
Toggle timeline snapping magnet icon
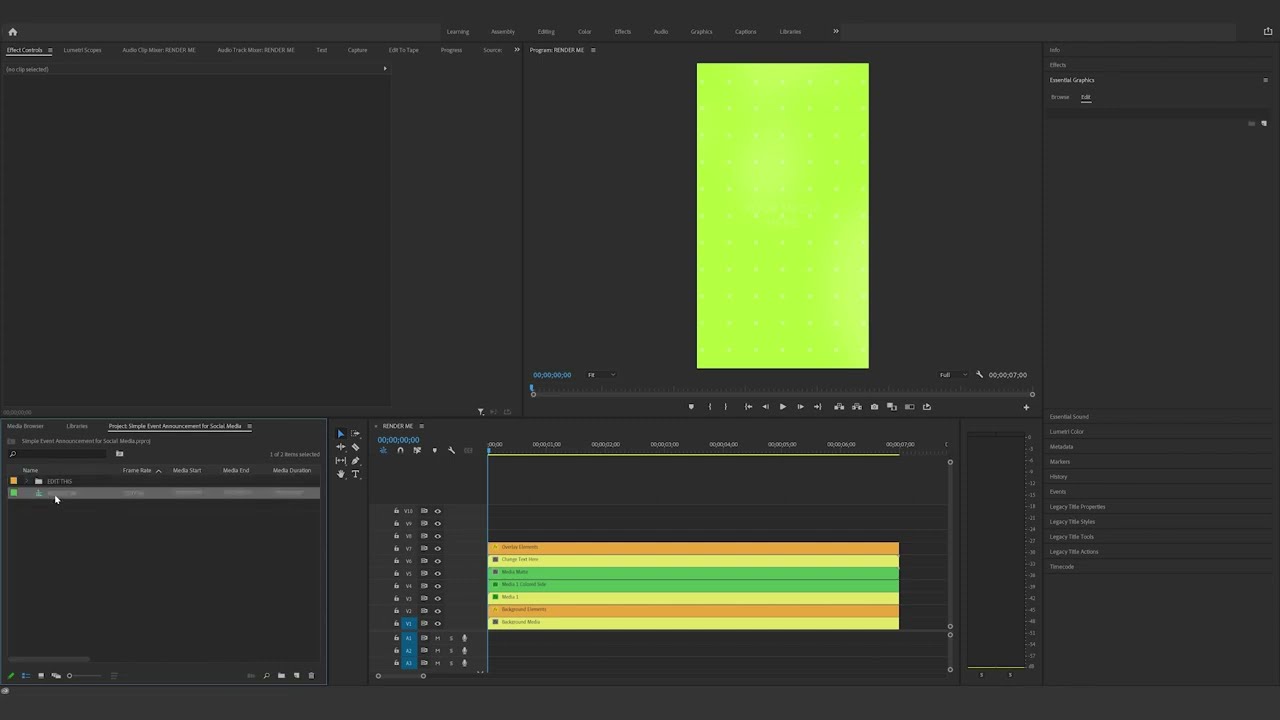point(400,450)
